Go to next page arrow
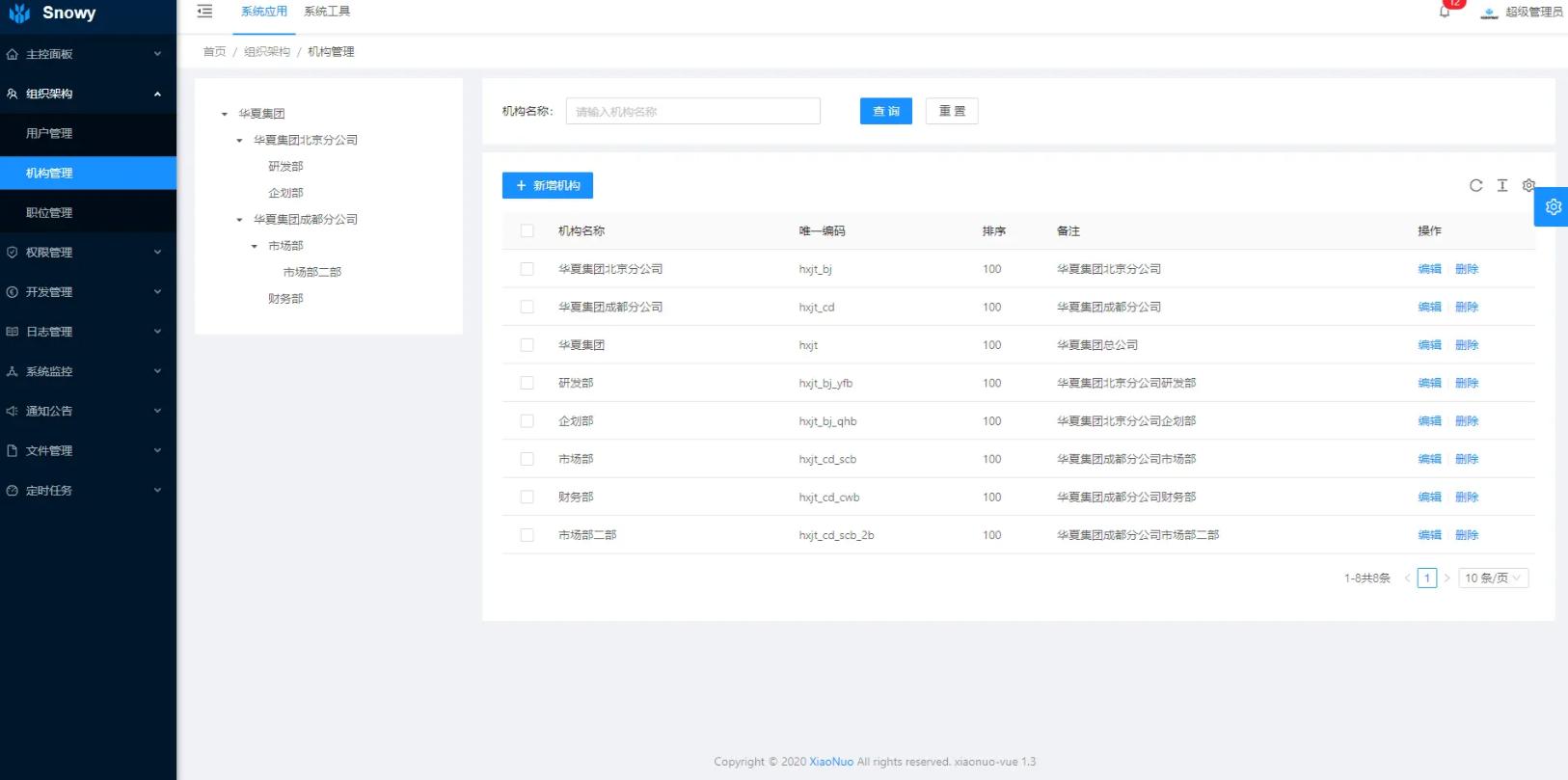Image resolution: width=1568 pixels, height=780 pixels. pyautogui.click(x=1446, y=578)
